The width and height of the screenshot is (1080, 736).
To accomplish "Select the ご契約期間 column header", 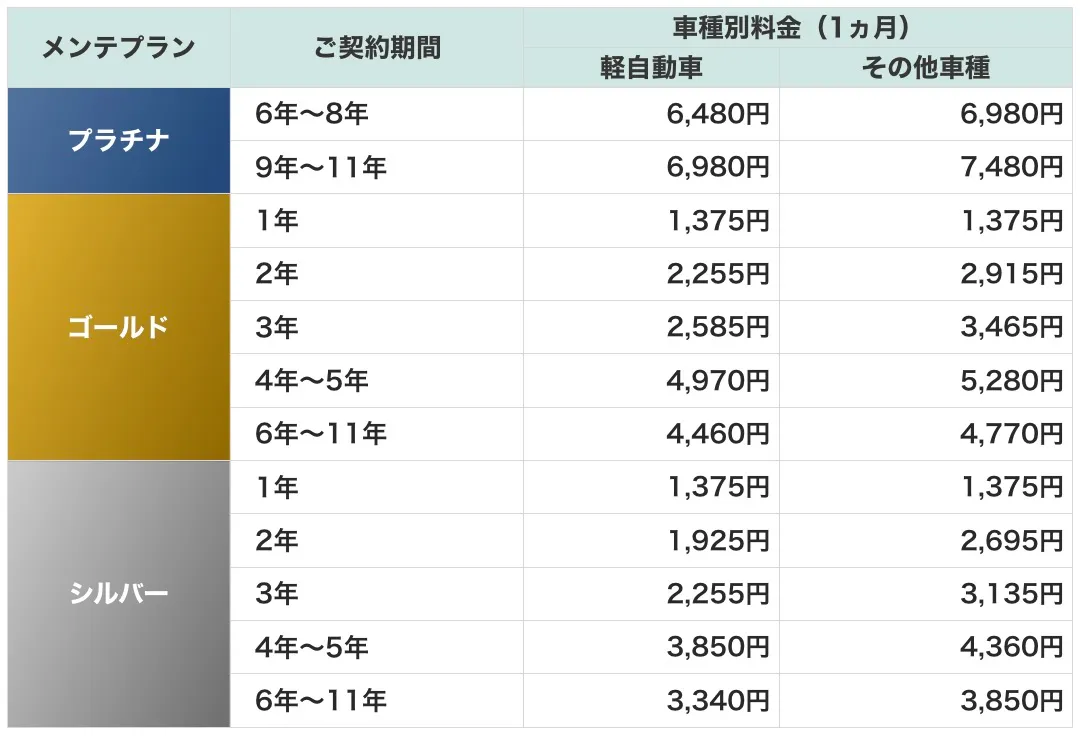I will tap(377, 48).
